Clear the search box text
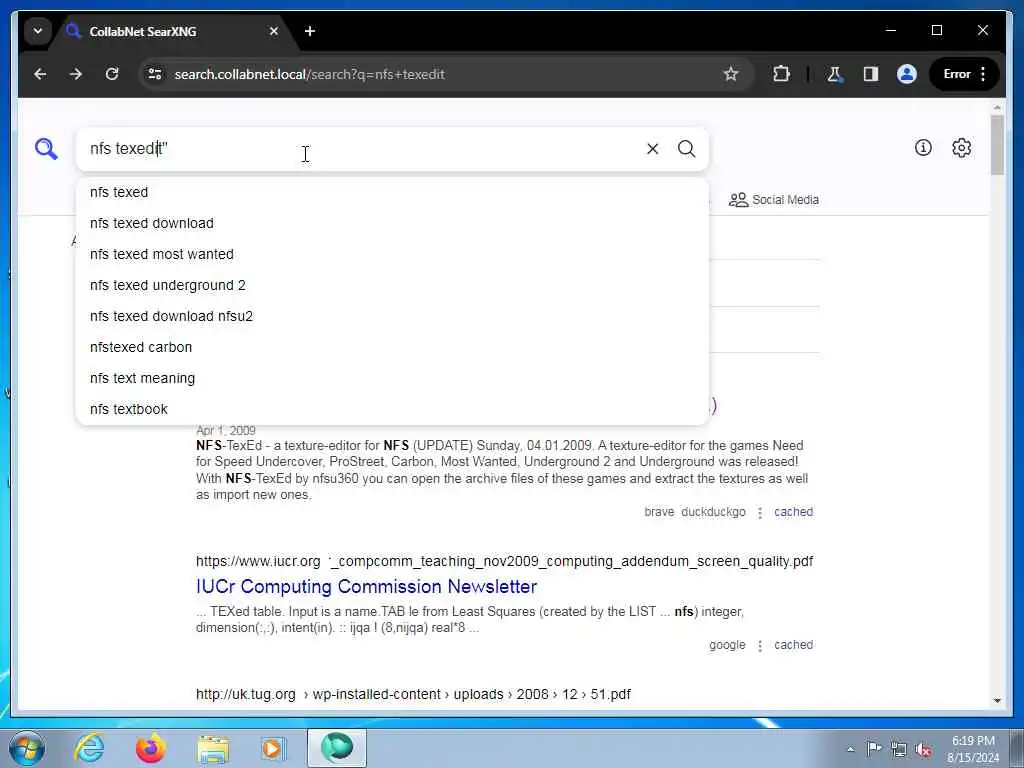The width and height of the screenshot is (1024, 768). [x=652, y=149]
